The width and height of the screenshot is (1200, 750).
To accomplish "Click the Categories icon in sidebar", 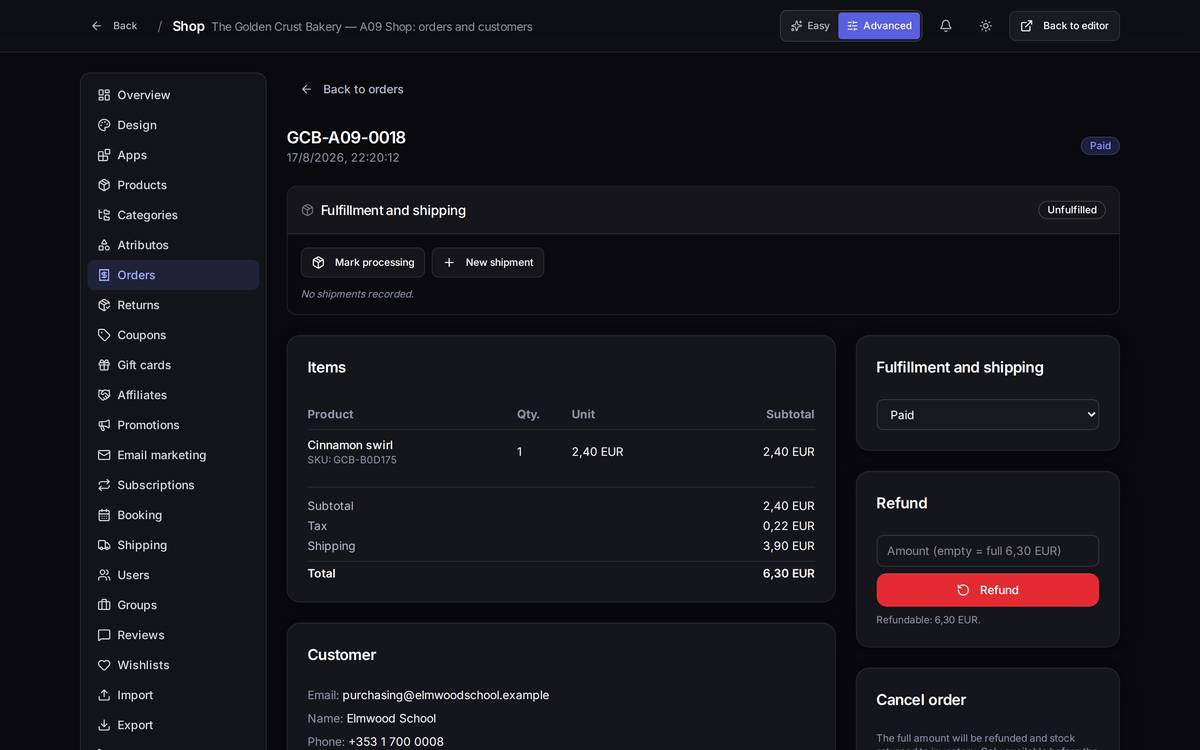I will [x=104, y=215].
